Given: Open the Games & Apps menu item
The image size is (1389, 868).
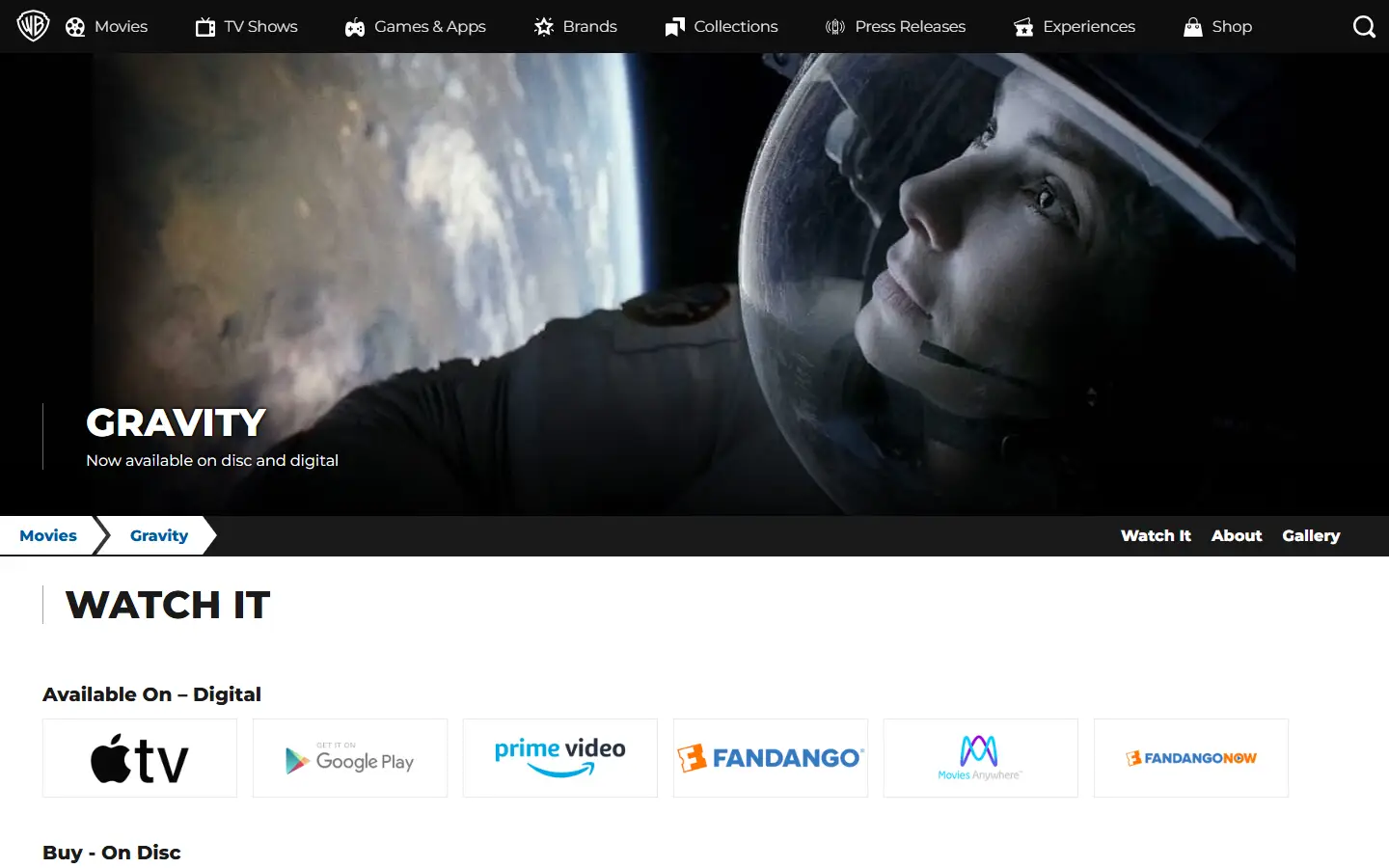Looking at the screenshot, I should pyautogui.click(x=429, y=27).
